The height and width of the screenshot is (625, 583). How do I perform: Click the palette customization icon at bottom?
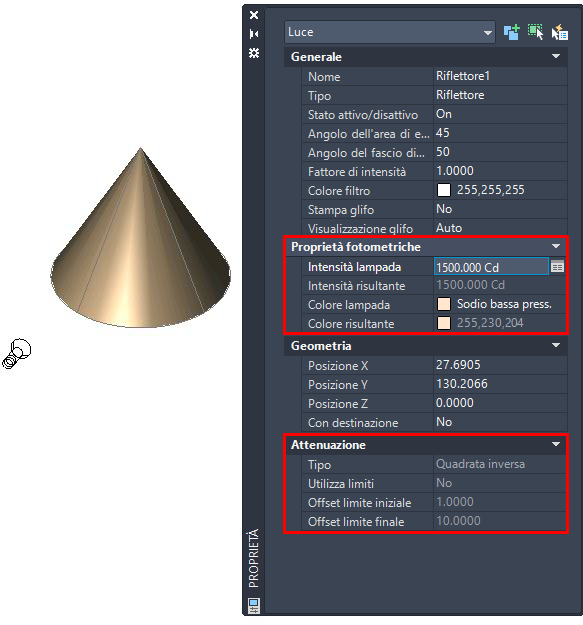pos(254,605)
